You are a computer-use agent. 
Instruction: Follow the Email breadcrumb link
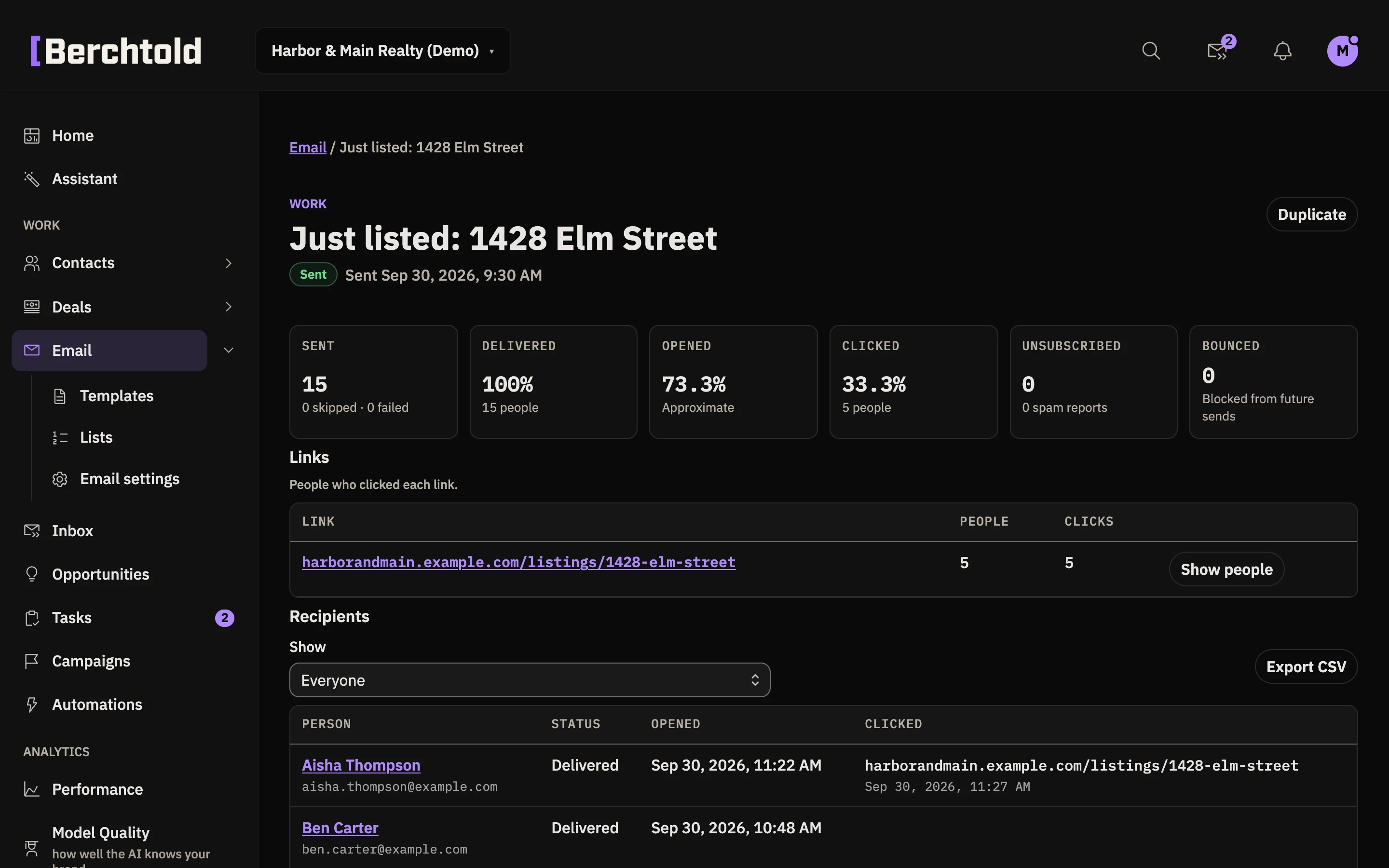point(308,148)
